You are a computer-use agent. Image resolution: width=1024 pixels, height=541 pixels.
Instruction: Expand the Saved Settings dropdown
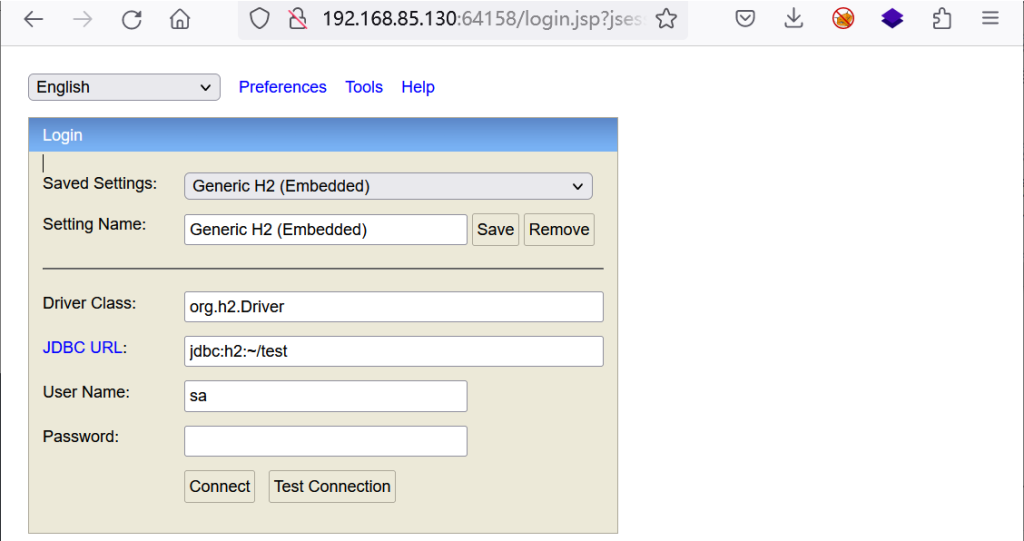pyautogui.click(x=389, y=186)
